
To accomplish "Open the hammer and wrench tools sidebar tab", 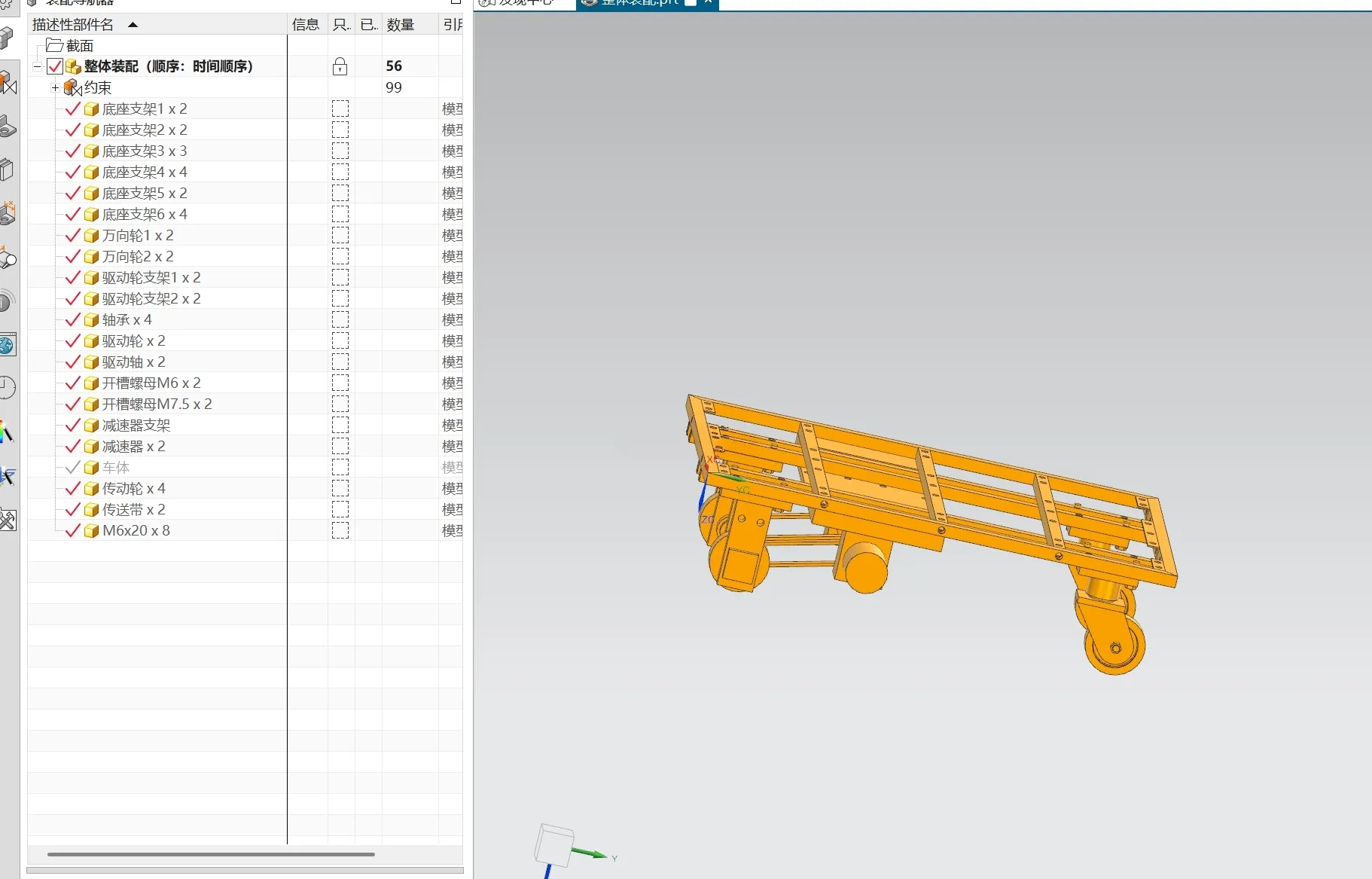I will point(8,520).
